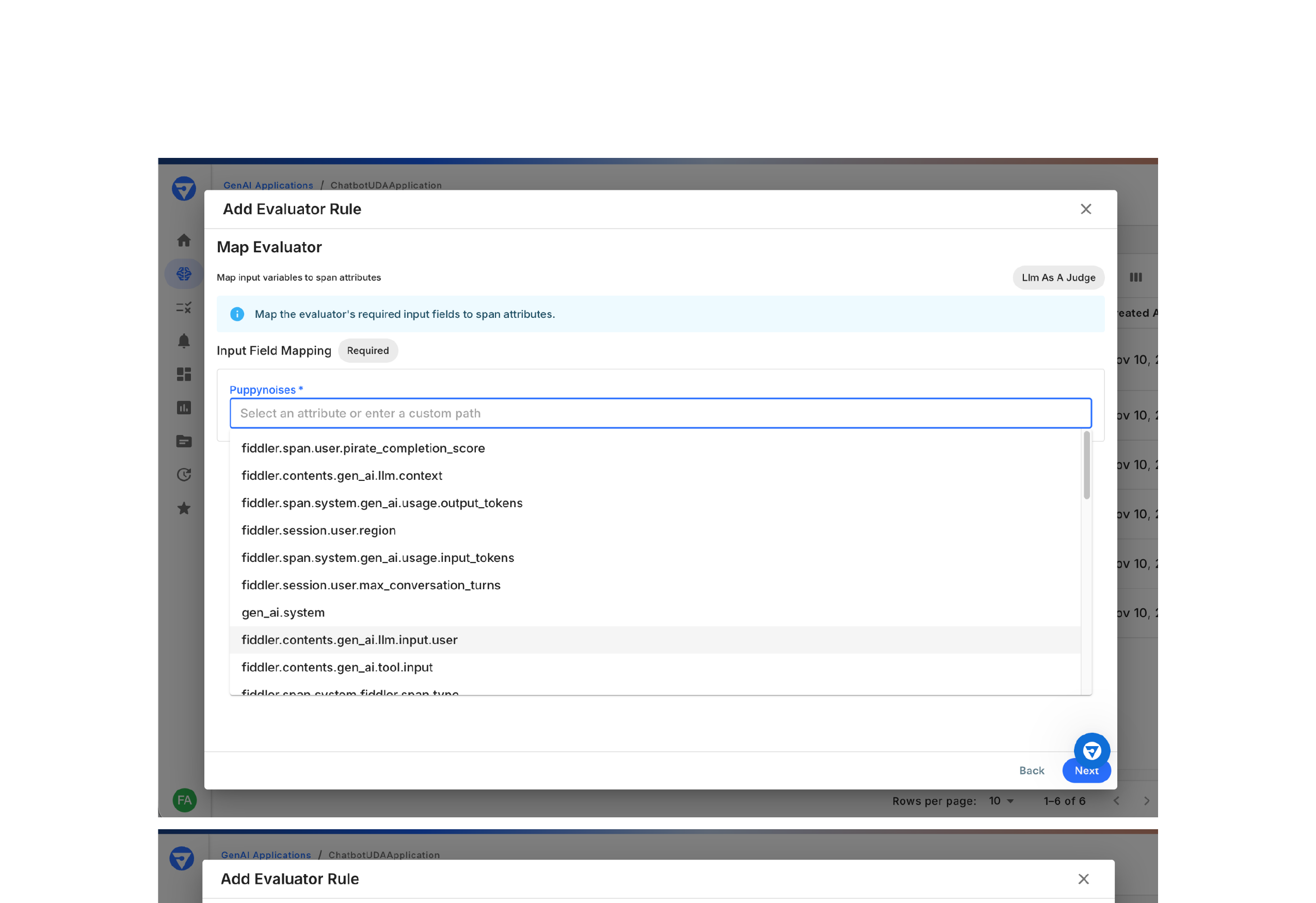Open the projects folder icon in sidebar
The width and height of the screenshot is (1316, 903).
point(184,441)
